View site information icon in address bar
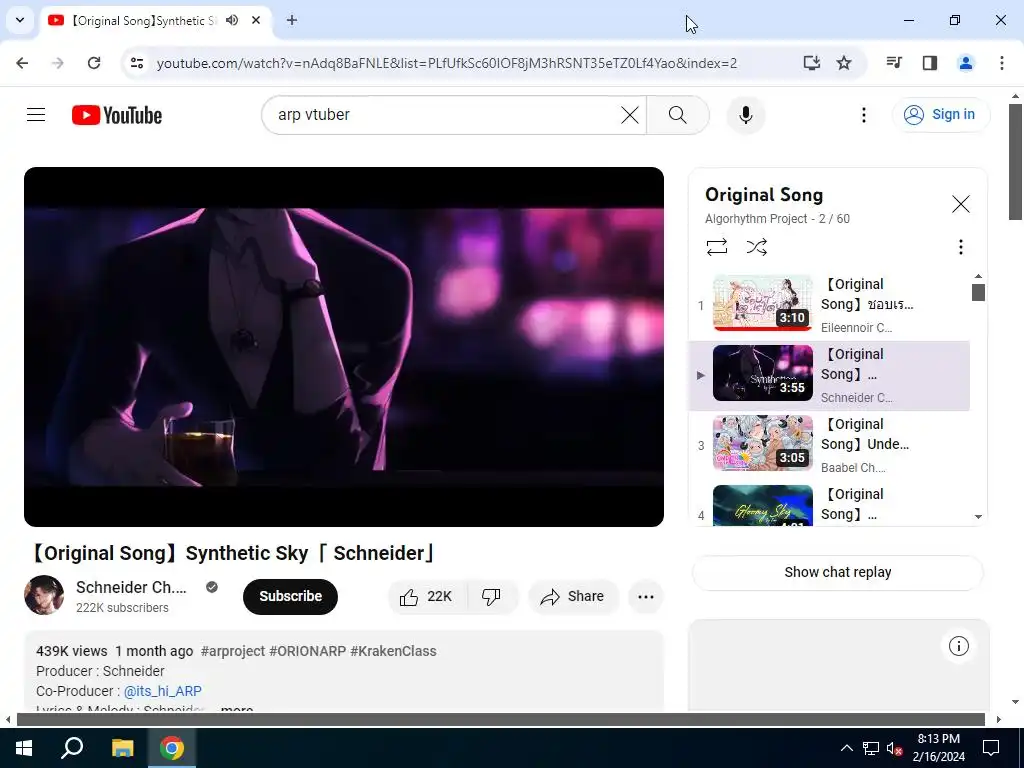The image size is (1024, 768). [136, 63]
